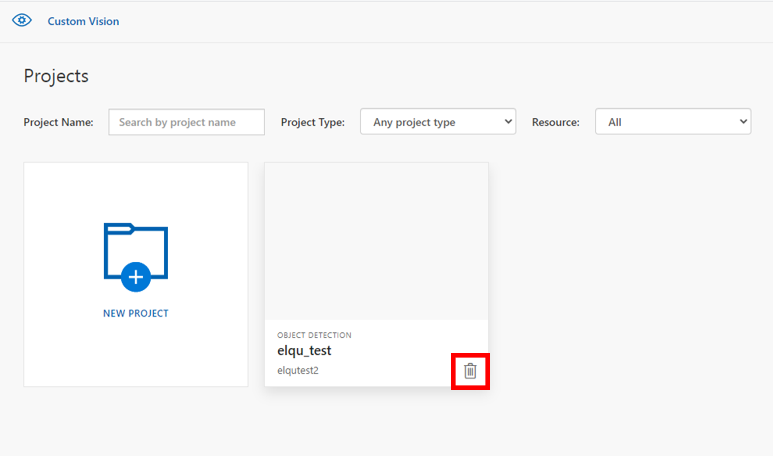Open the elqu_test project thumbnail
Viewport: 773px width, 456px height.
(376, 242)
